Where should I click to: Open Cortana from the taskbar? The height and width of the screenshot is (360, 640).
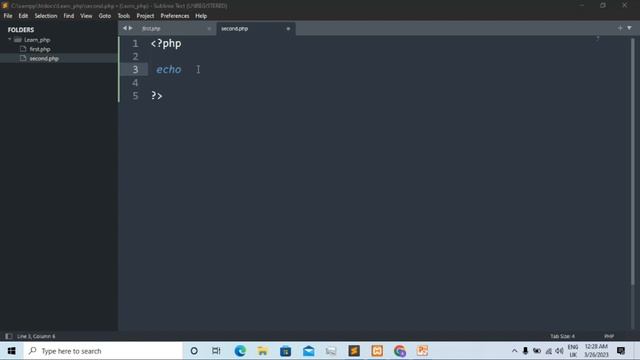[x=194, y=351]
